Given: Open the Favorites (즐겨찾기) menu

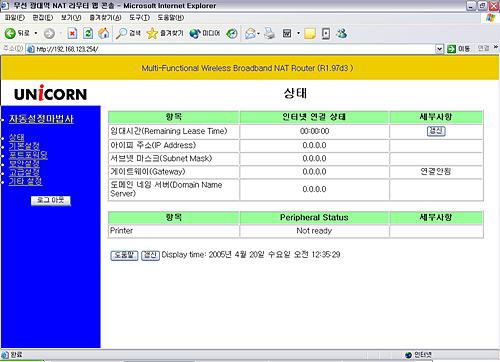Looking at the screenshot, I should pyautogui.click(x=105, y=17).
